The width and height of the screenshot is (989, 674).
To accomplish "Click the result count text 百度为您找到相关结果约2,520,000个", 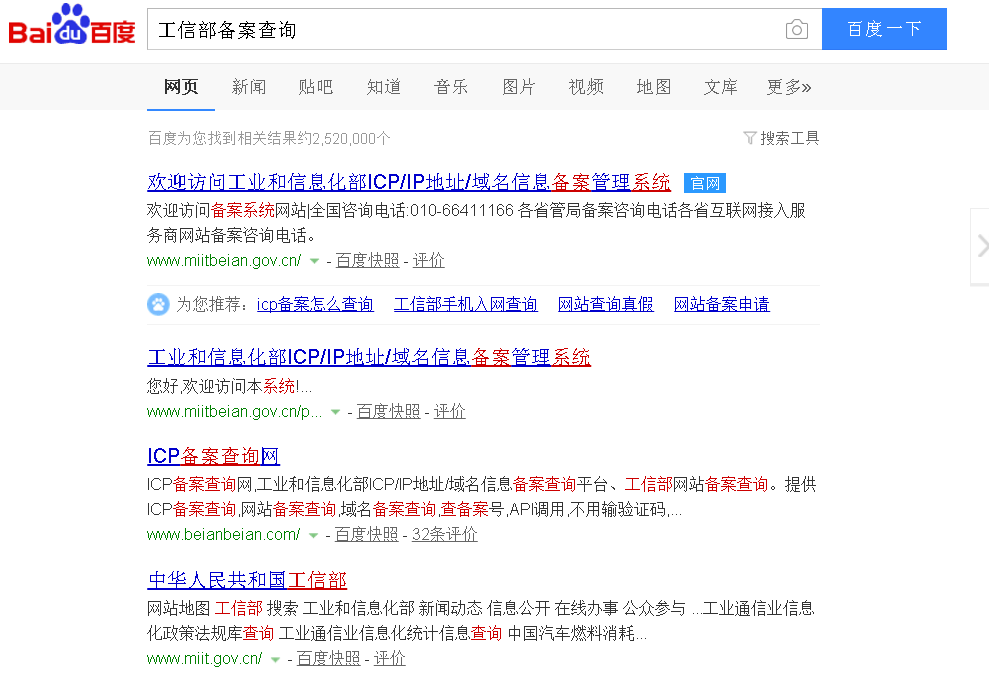I will click(269, 138).
